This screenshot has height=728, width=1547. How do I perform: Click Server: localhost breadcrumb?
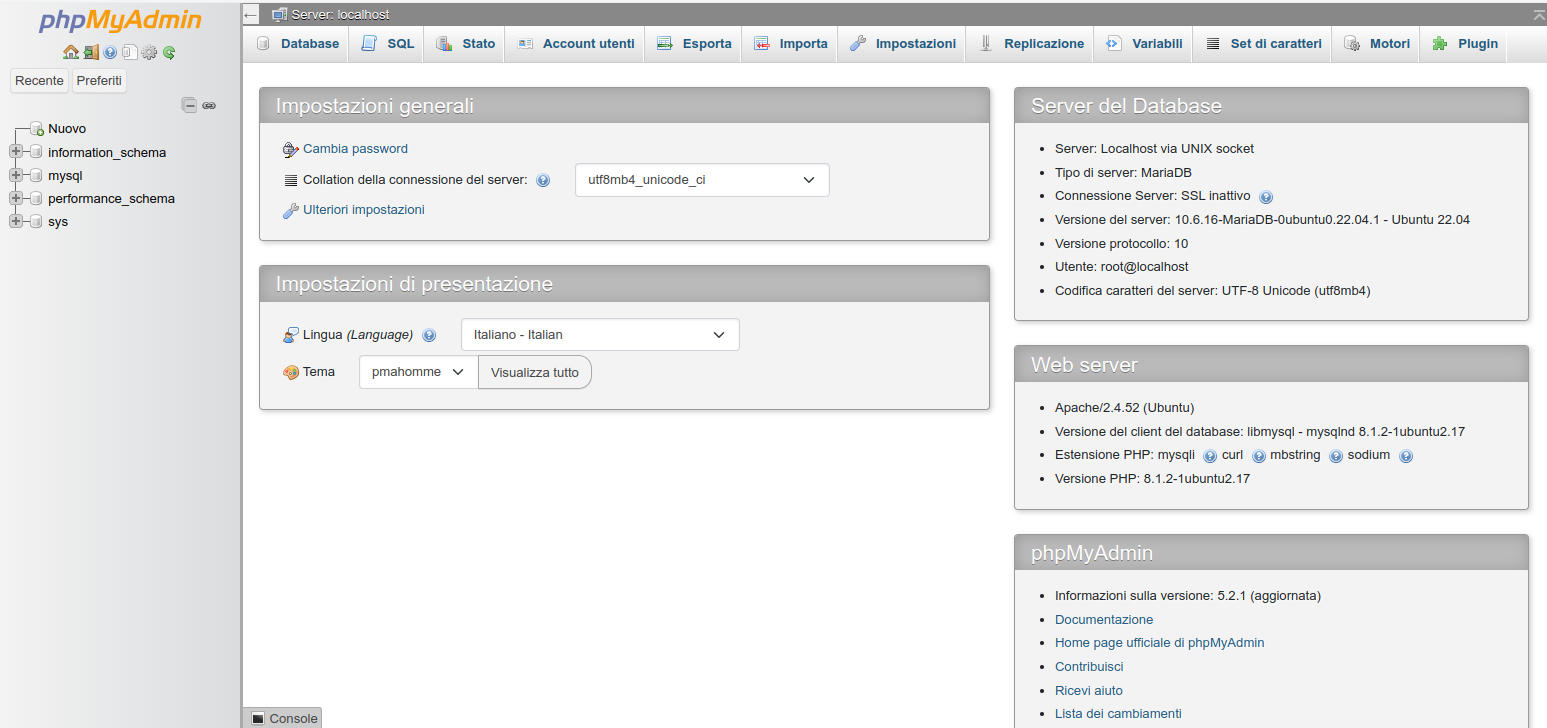point(340,15)
